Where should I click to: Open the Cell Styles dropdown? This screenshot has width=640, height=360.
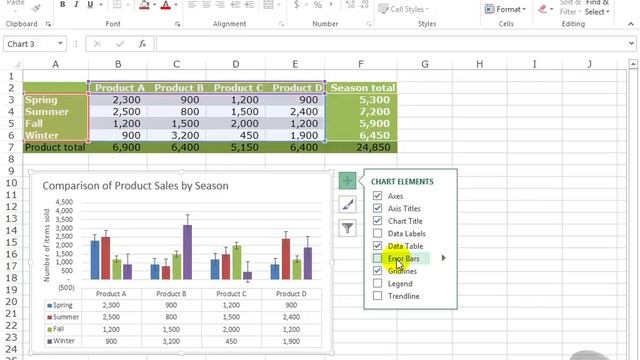[x=404, y=9]
